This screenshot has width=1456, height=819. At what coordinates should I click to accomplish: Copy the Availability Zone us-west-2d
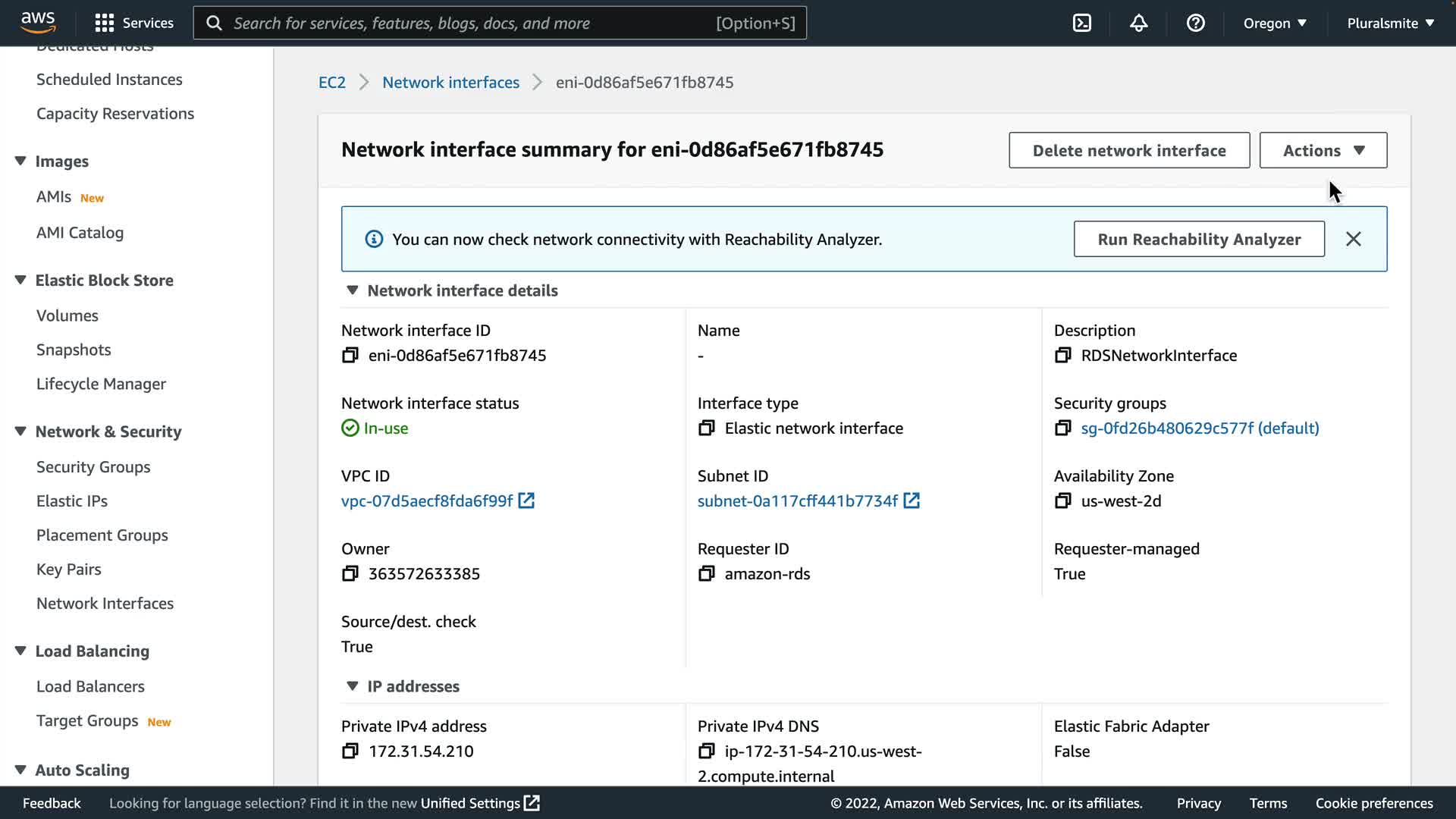click(x=1062, y=500)
